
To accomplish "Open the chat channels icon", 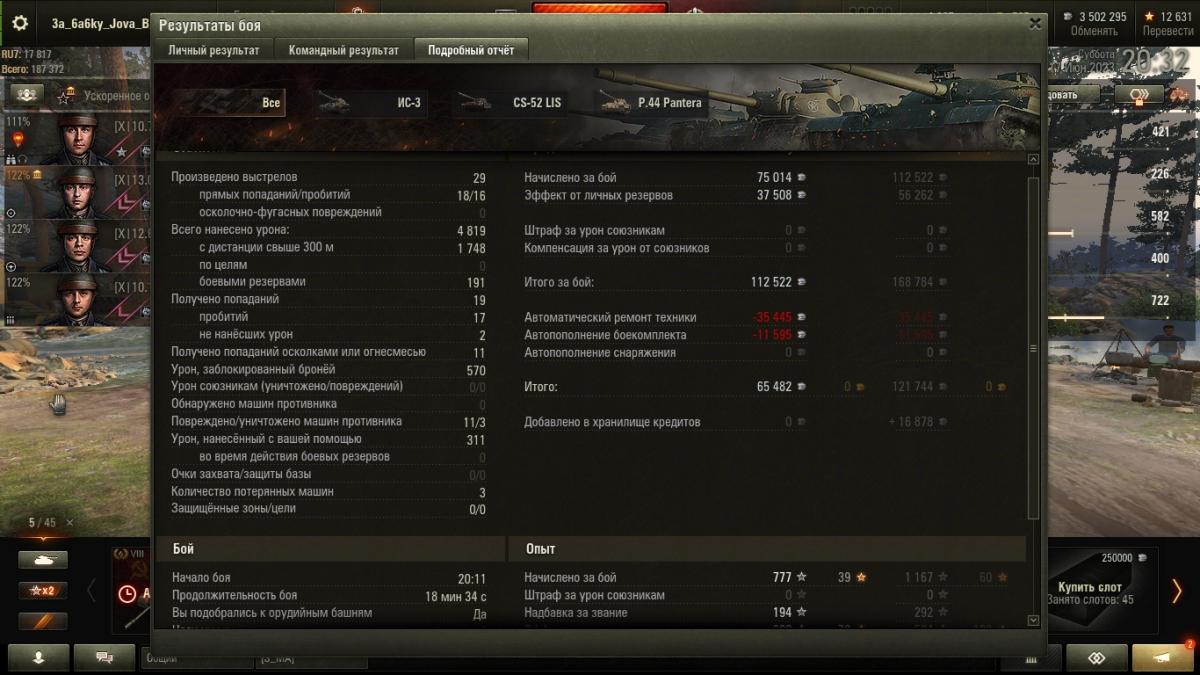I will point(104,658).
